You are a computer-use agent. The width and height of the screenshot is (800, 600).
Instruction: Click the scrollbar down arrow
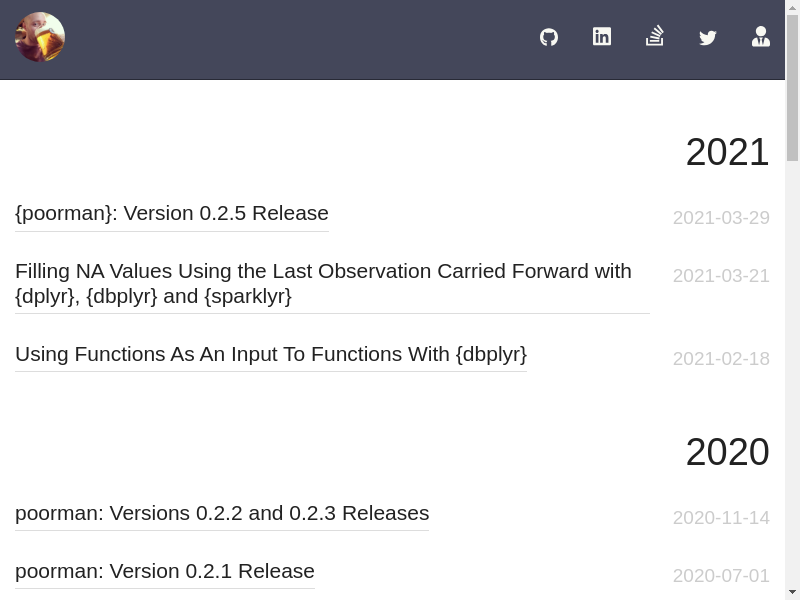pos(792,592)
